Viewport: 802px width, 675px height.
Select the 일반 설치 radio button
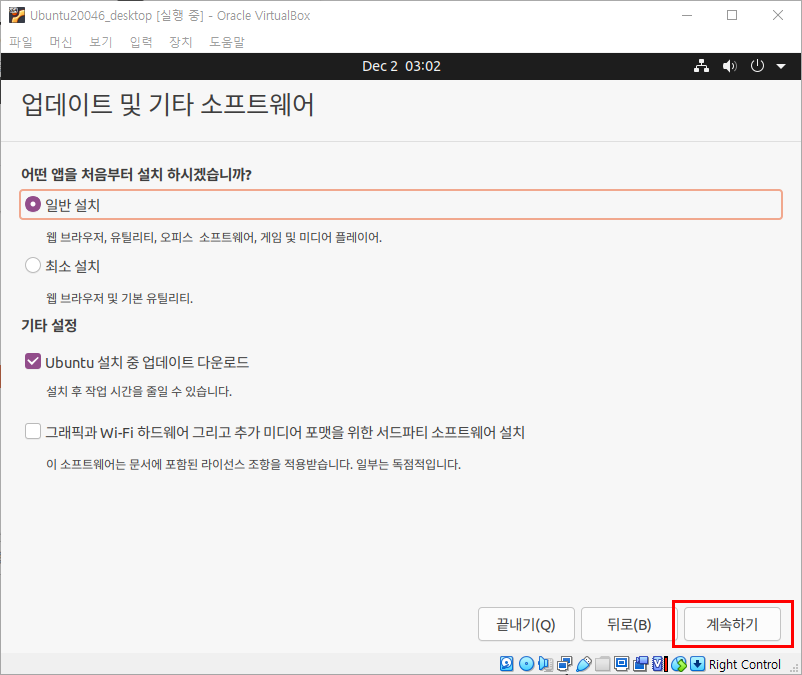[x=33, y=205]
